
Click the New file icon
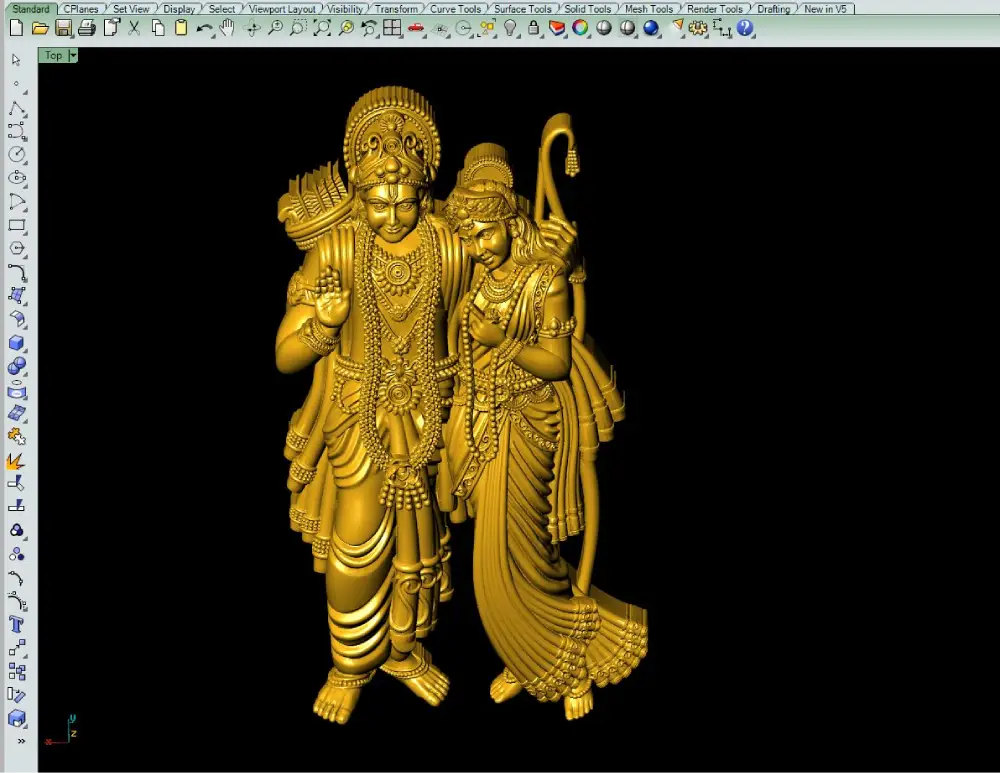click(x=17, y=28)
